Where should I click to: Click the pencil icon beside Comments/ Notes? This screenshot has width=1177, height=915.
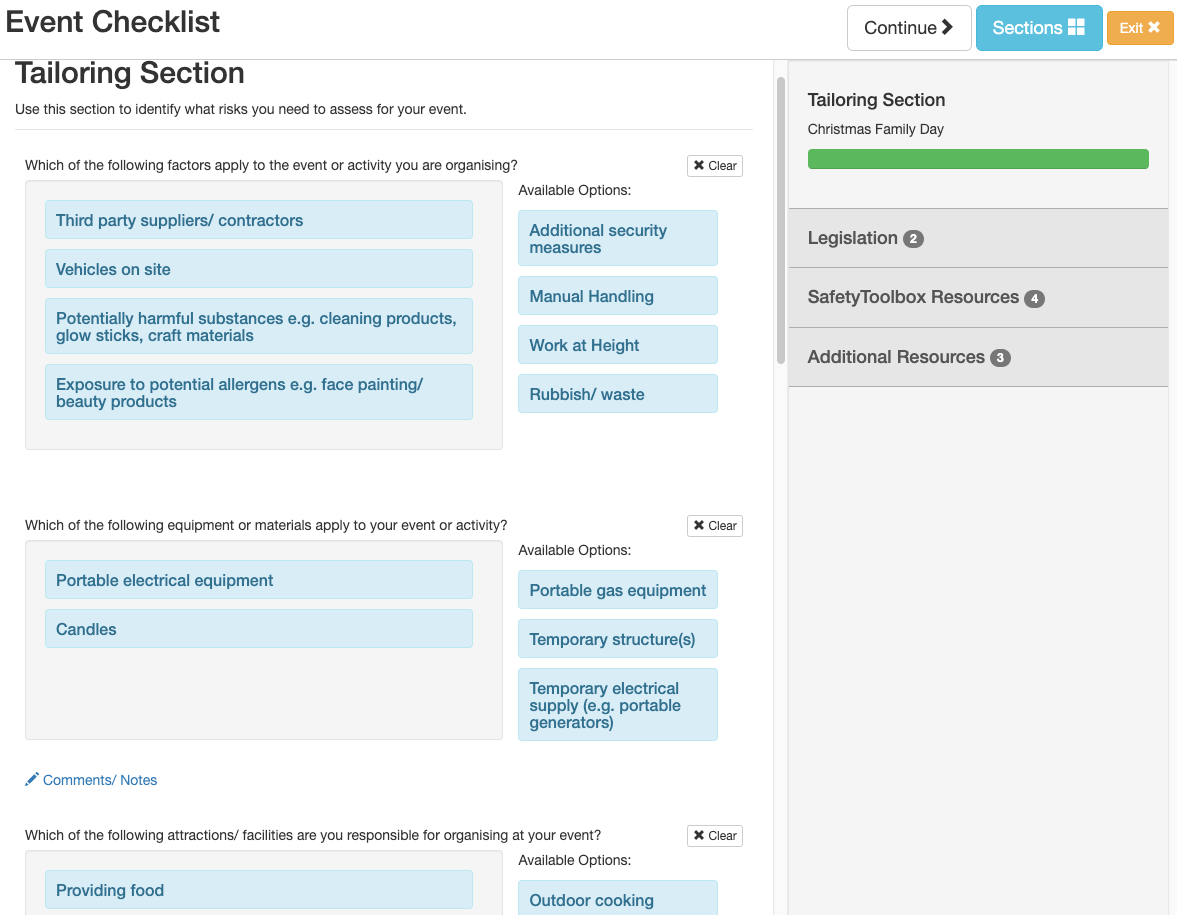coord(32,779)
